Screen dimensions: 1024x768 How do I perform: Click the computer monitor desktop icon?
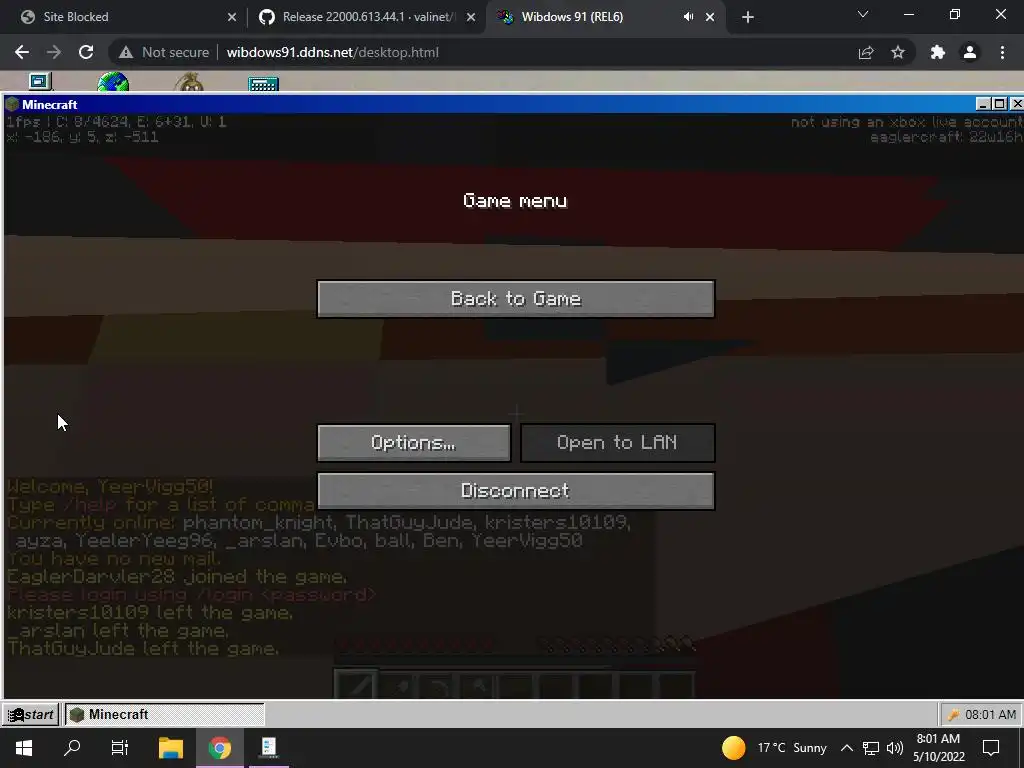pyautogui.click(x=40, y=81)
